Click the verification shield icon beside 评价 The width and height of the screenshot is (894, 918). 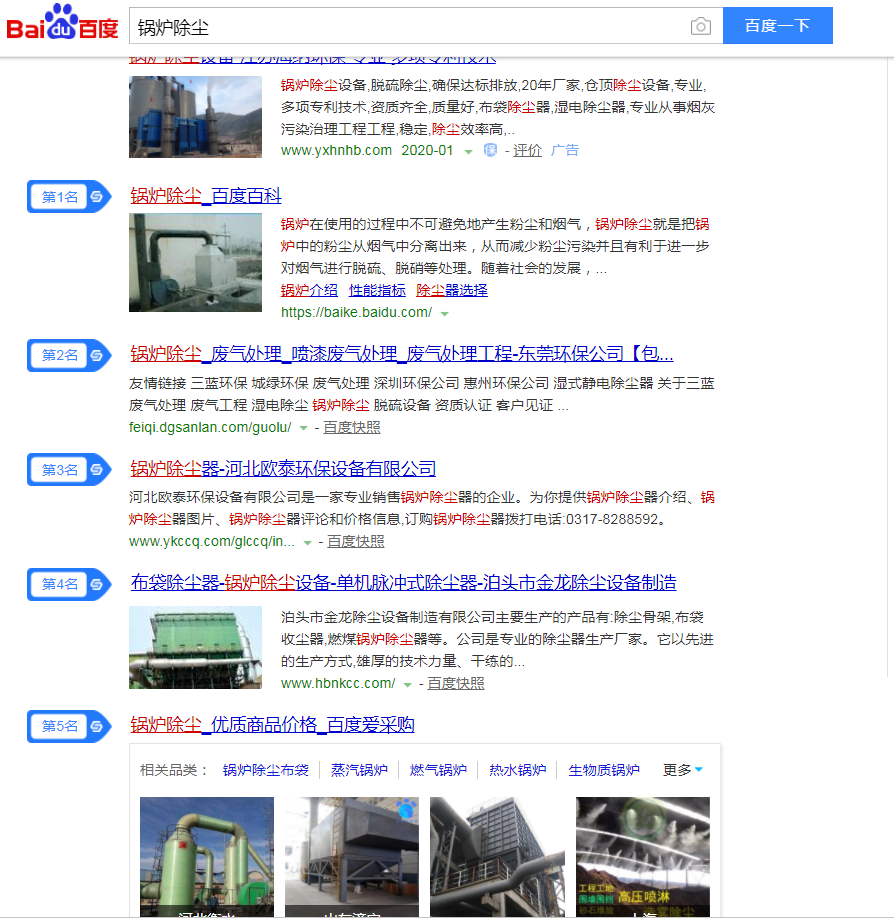click(490, 150)
